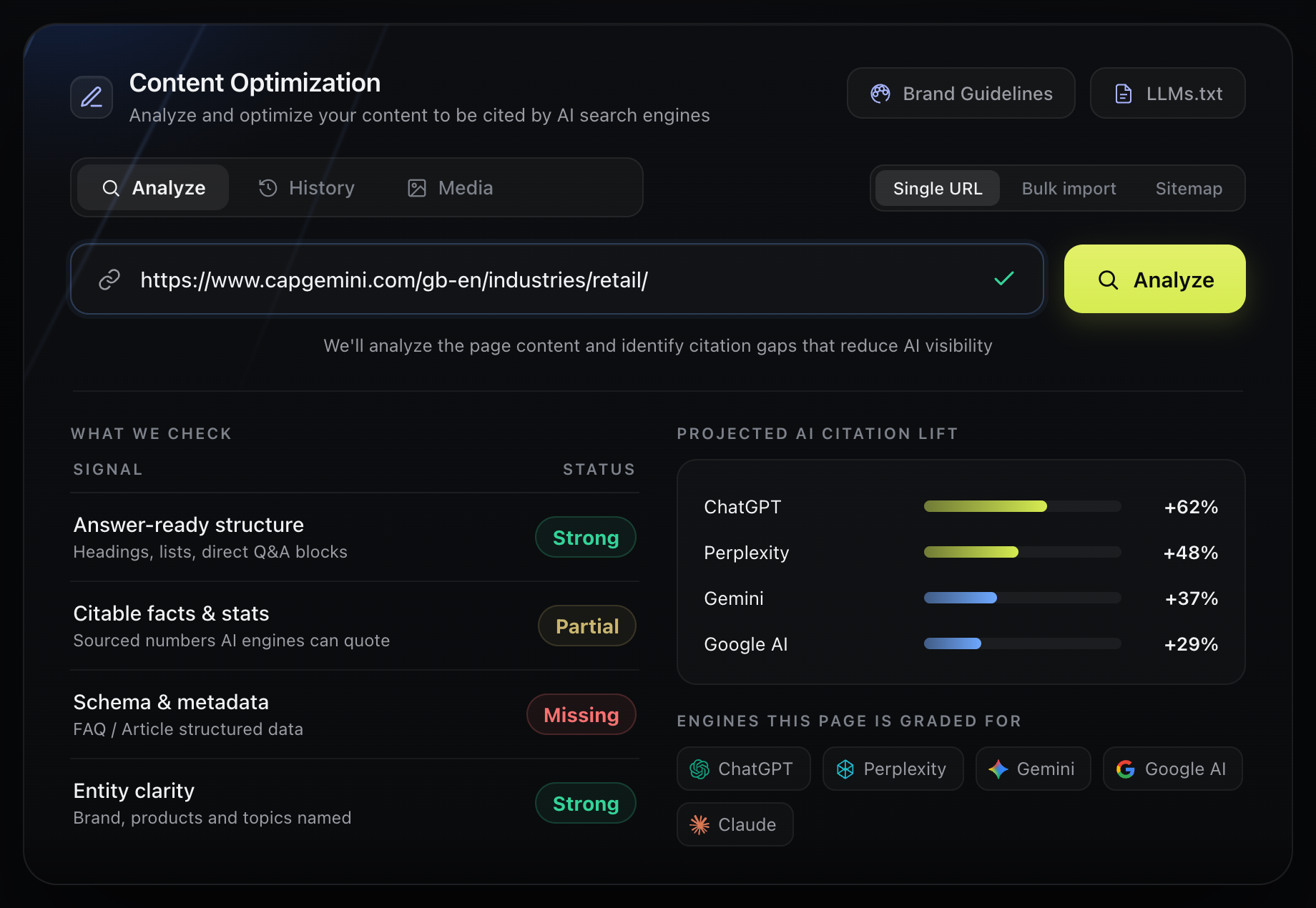Click 'Sourced numbers AI engines can quote'
The width and height of the screenshot is (1316, 908).
tap(232, 641)
